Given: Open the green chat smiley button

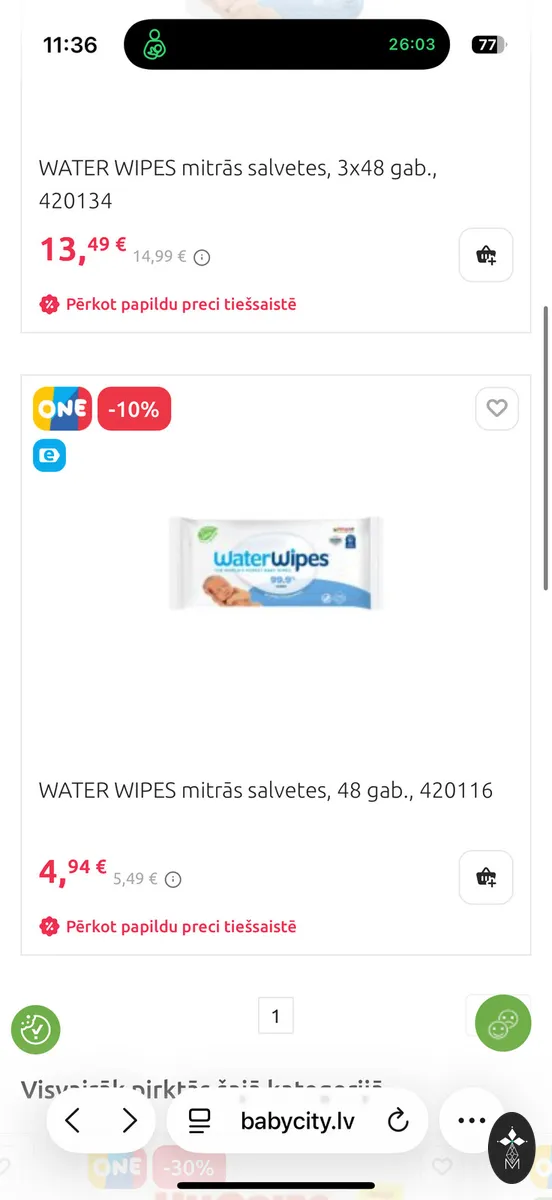Looking at the screenshot, I should [503, 1023].
